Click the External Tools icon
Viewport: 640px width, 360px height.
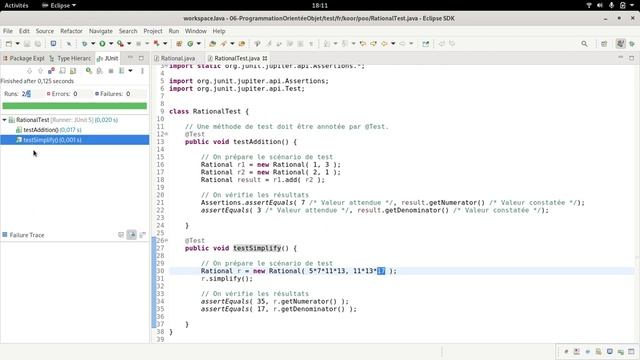156,44
